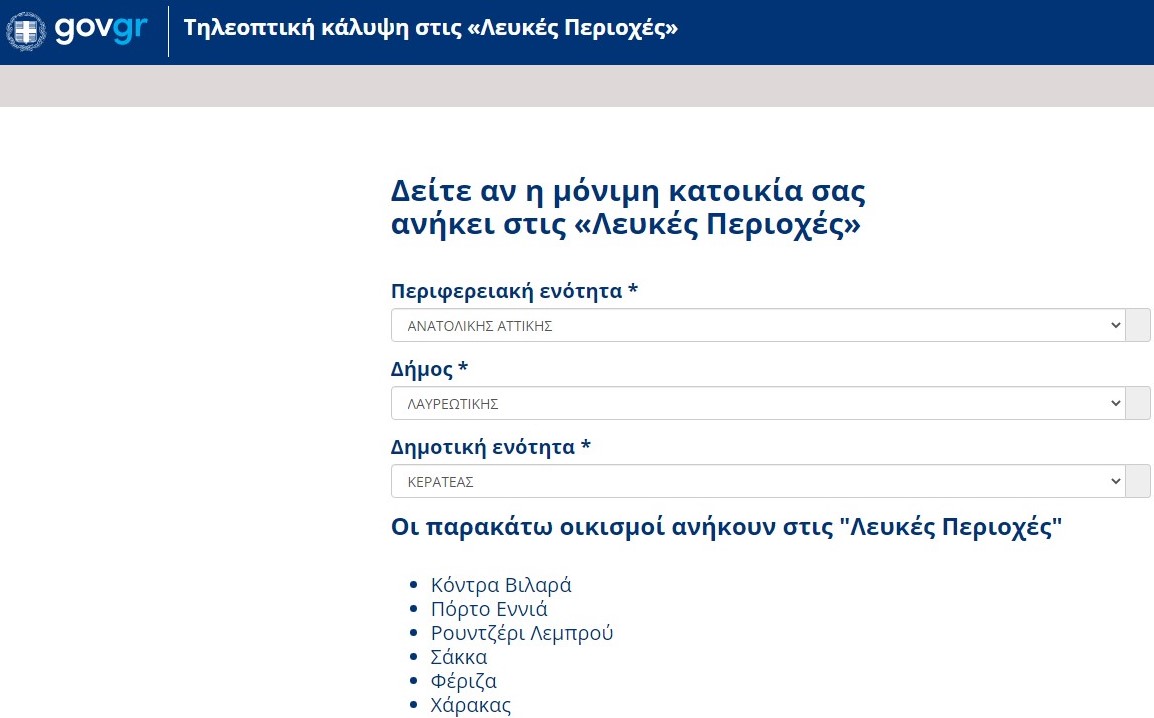Viewport: 1154px width, 718px height.
Task: Click the Δήμος field label
Action: (x=429, y=369)
